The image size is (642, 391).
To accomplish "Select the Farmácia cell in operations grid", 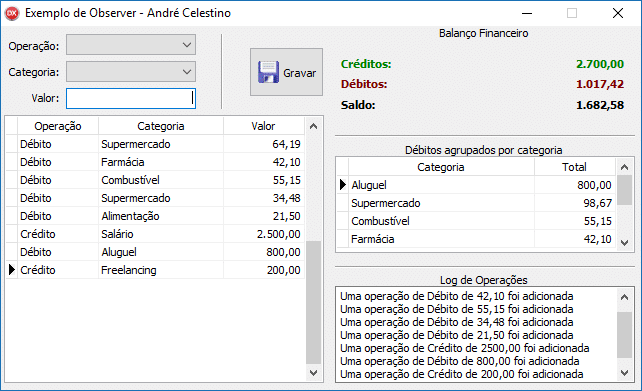I will (x=161, y=162).
